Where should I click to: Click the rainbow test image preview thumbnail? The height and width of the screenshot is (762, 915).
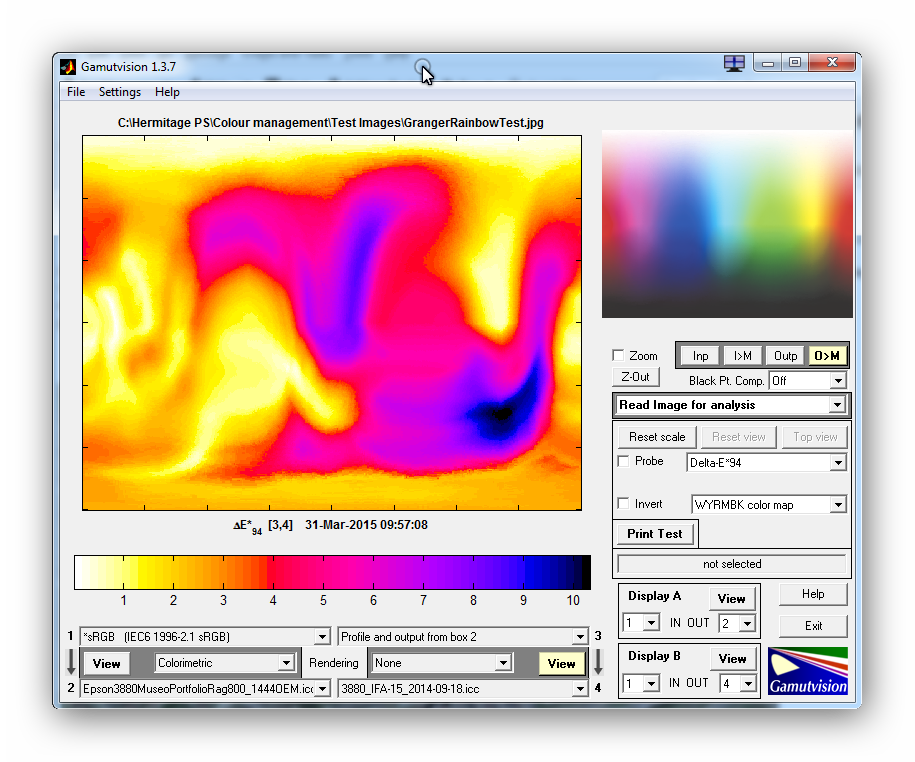pyautogui.click(x=727, y=224)
